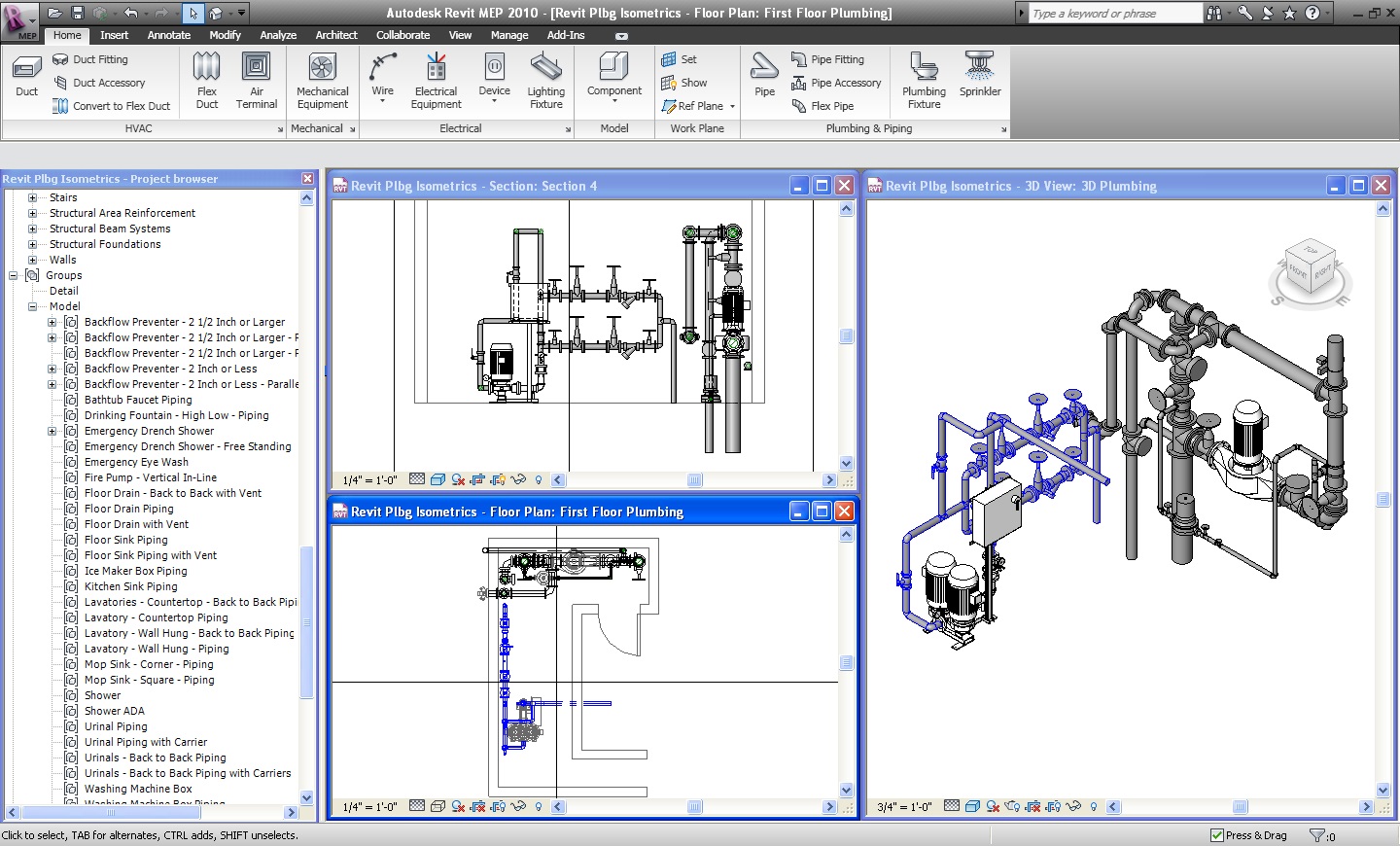This screenshot has height=846, width=1400.
Task: Open the Manage ribbon tab
Action: [509, 35]
